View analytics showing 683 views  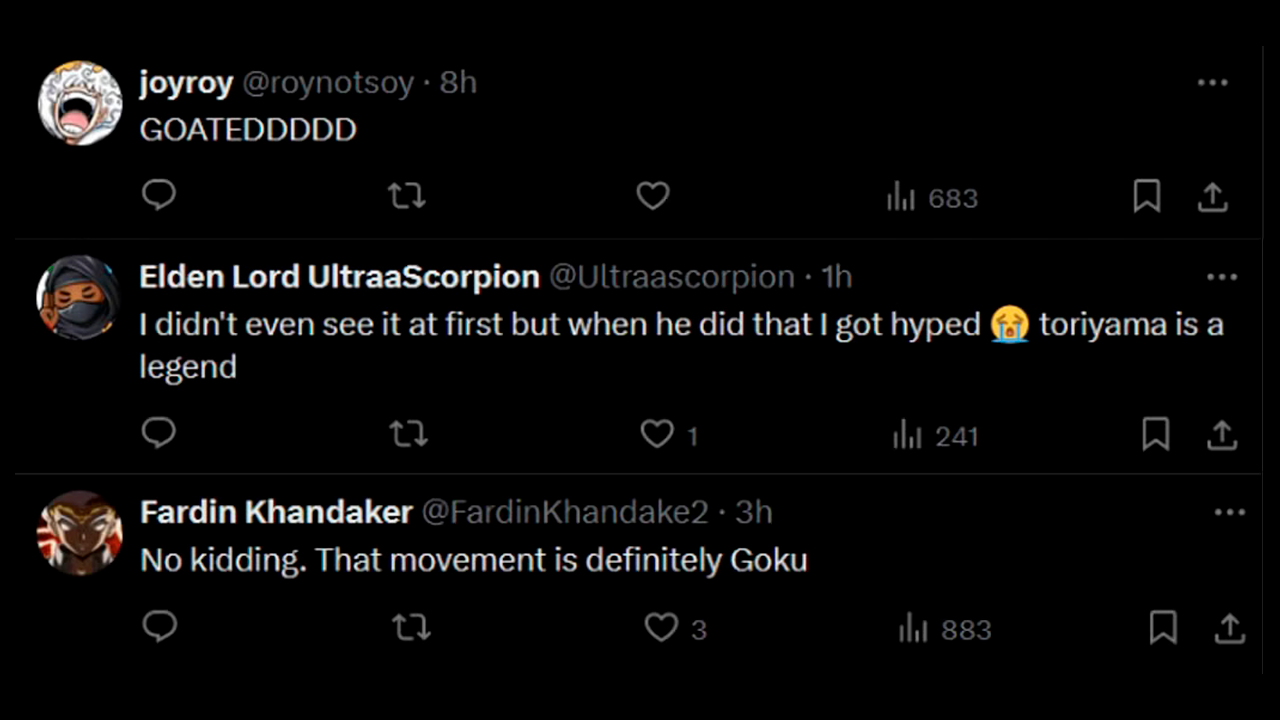click(932, 198)
